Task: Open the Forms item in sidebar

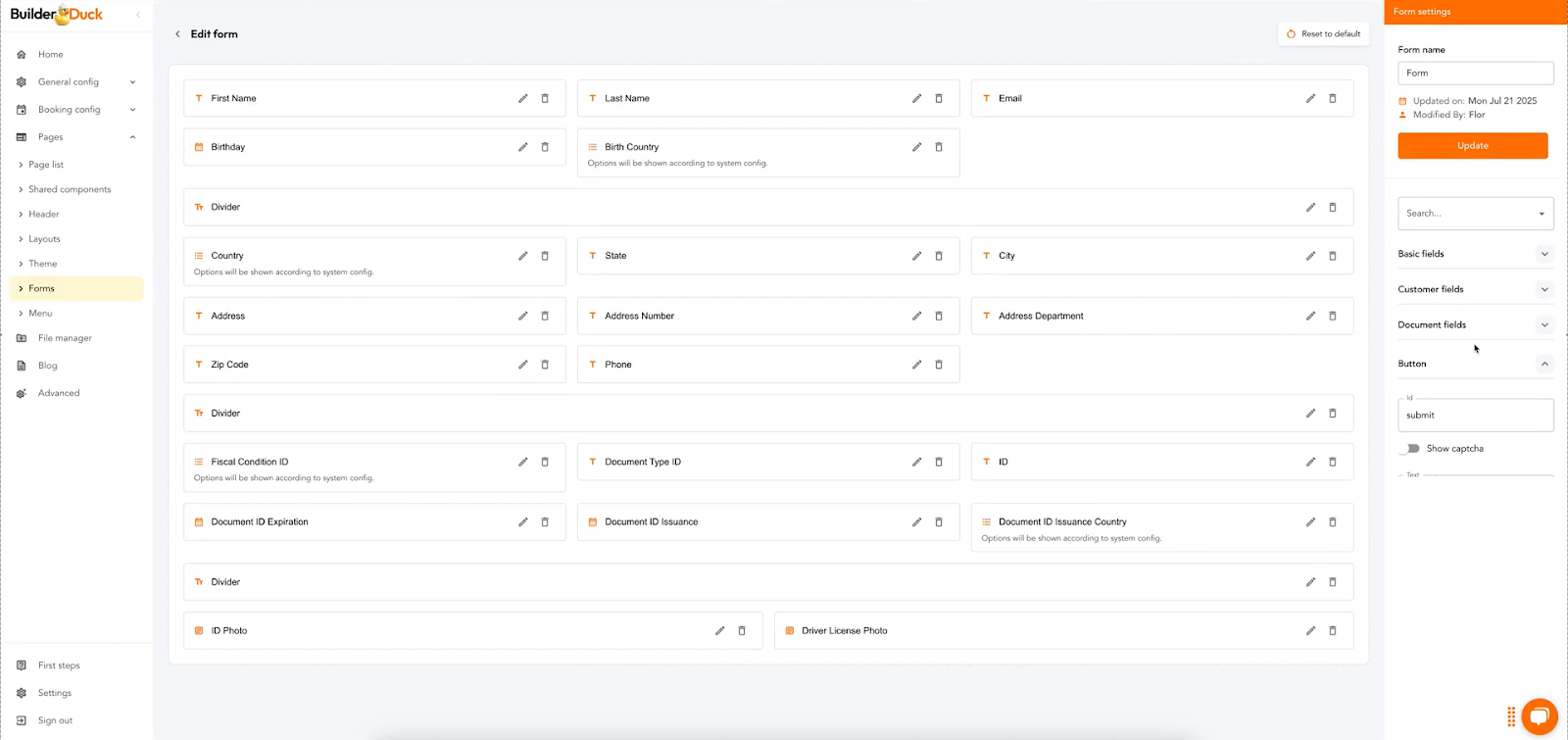Action: [x=42, y=288]
